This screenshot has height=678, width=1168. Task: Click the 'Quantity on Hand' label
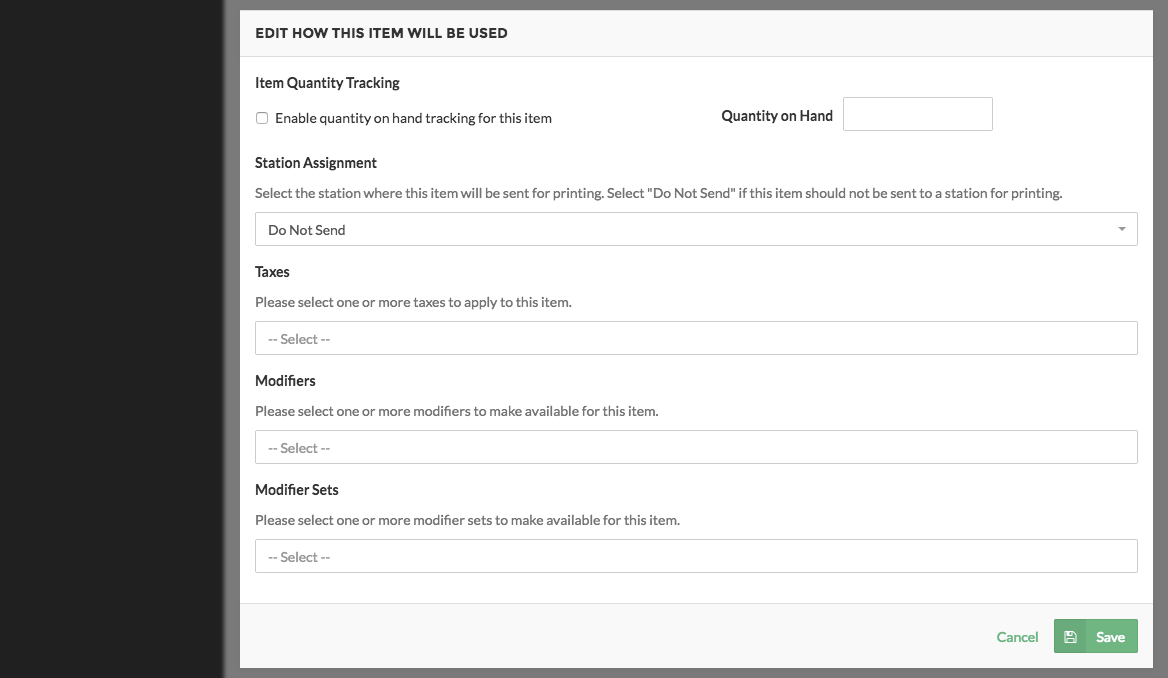(x=777, y=116)
